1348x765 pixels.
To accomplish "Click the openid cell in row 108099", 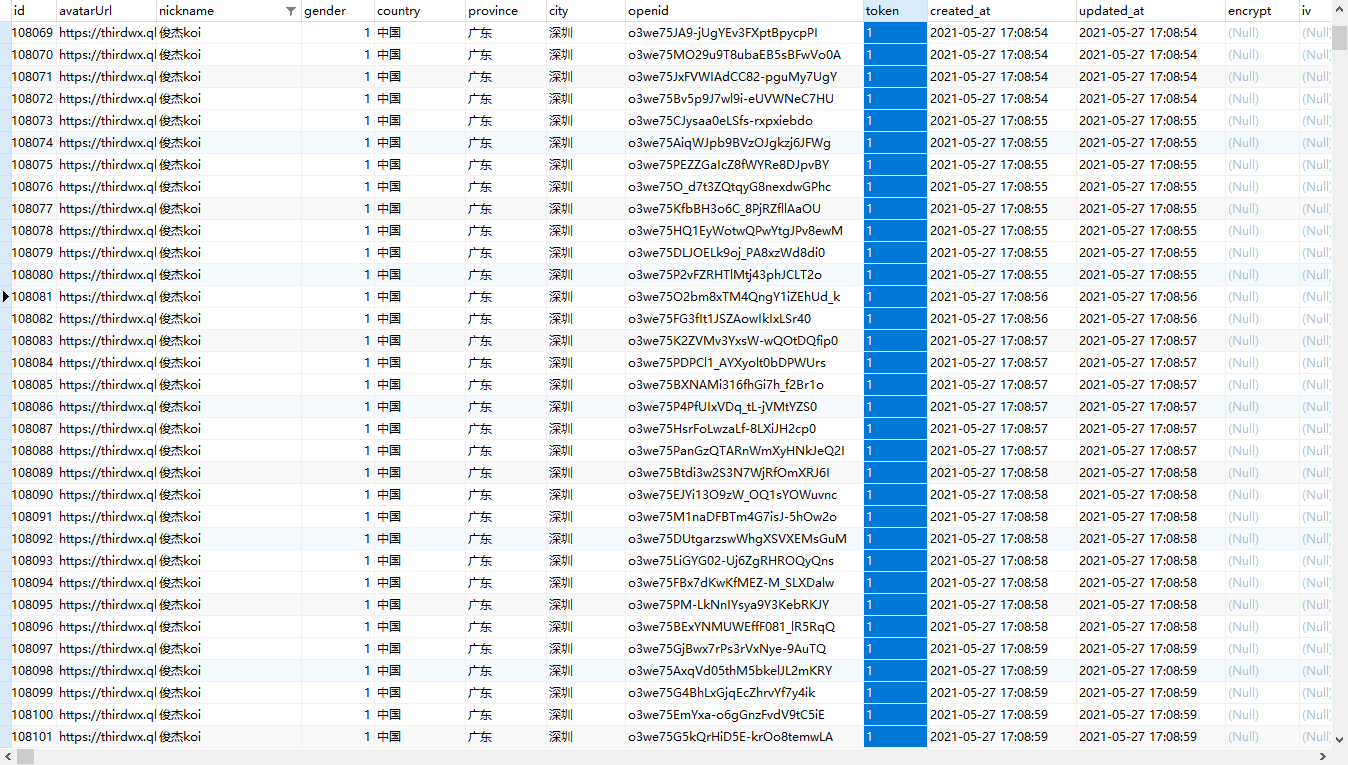I will (x=744, y=693).
